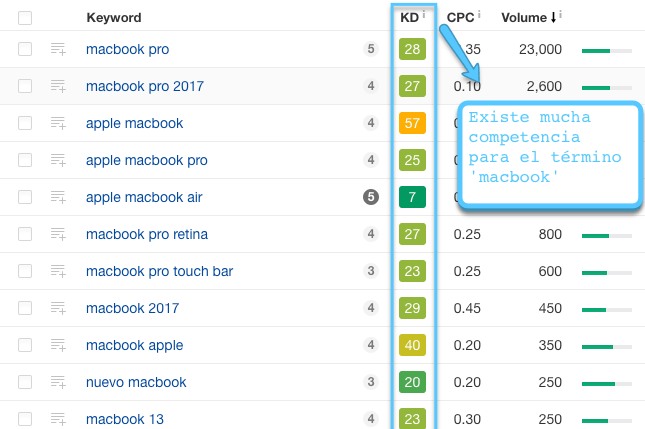Click the volume trend bar for macbook 13
645x429 pixels.
607,421
